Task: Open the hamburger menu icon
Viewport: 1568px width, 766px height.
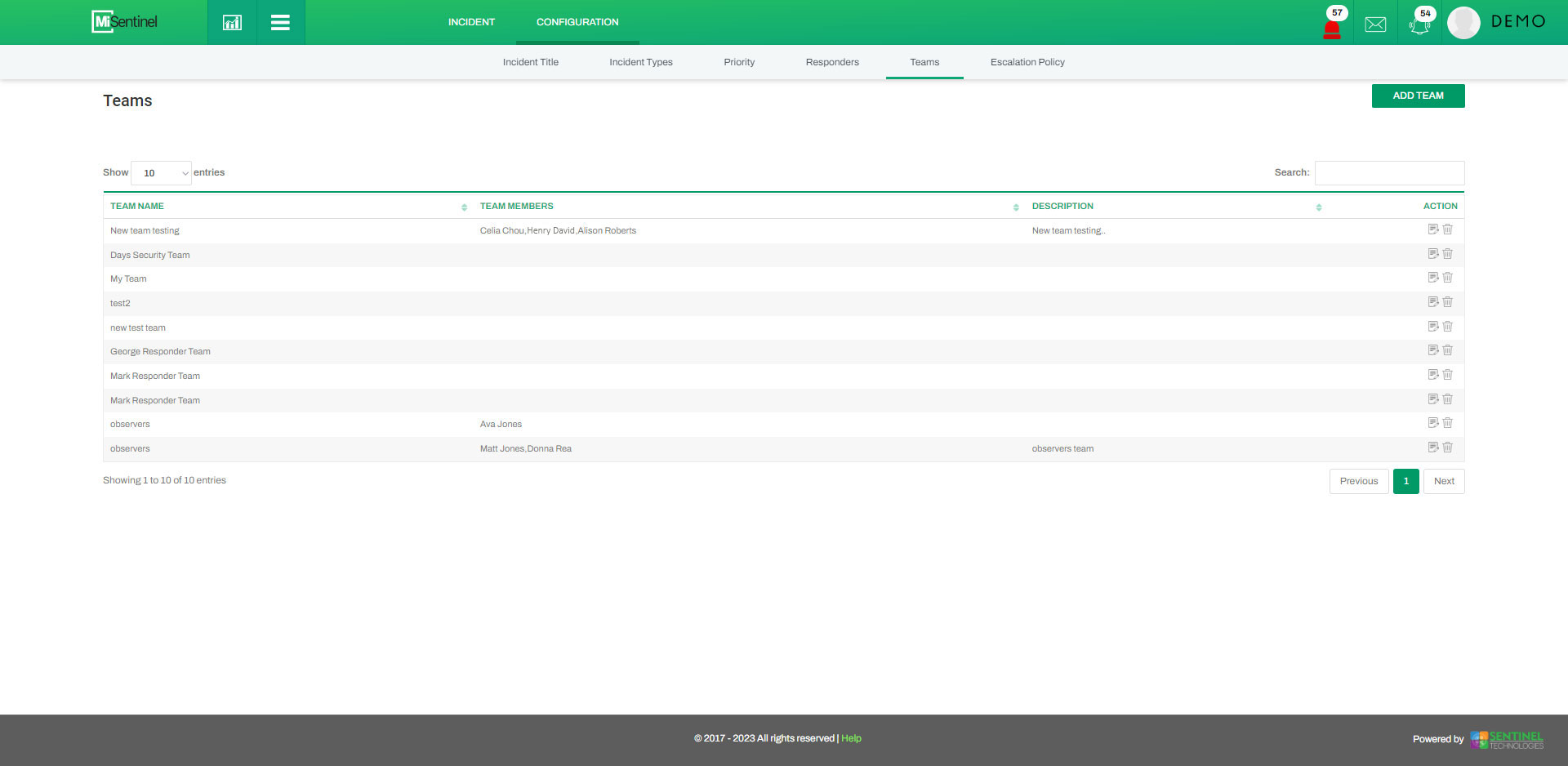Action: [280, 22]
